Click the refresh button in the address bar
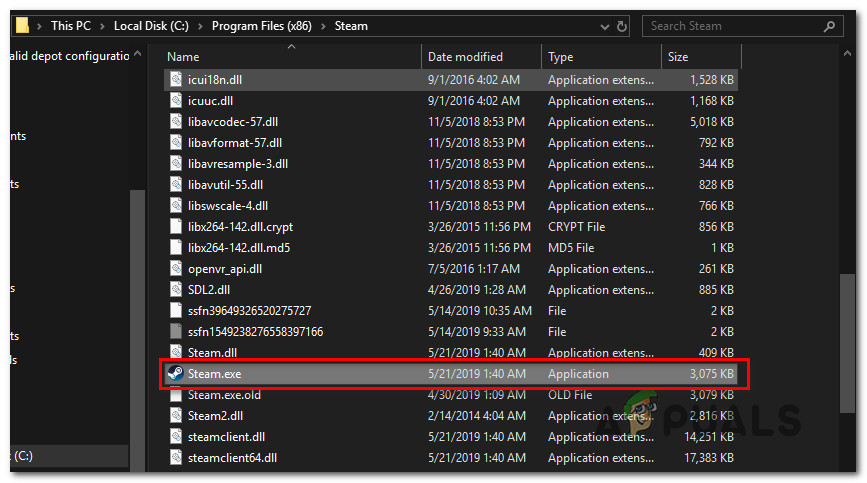The image size is (867, 483). click(x=621, y=26)
